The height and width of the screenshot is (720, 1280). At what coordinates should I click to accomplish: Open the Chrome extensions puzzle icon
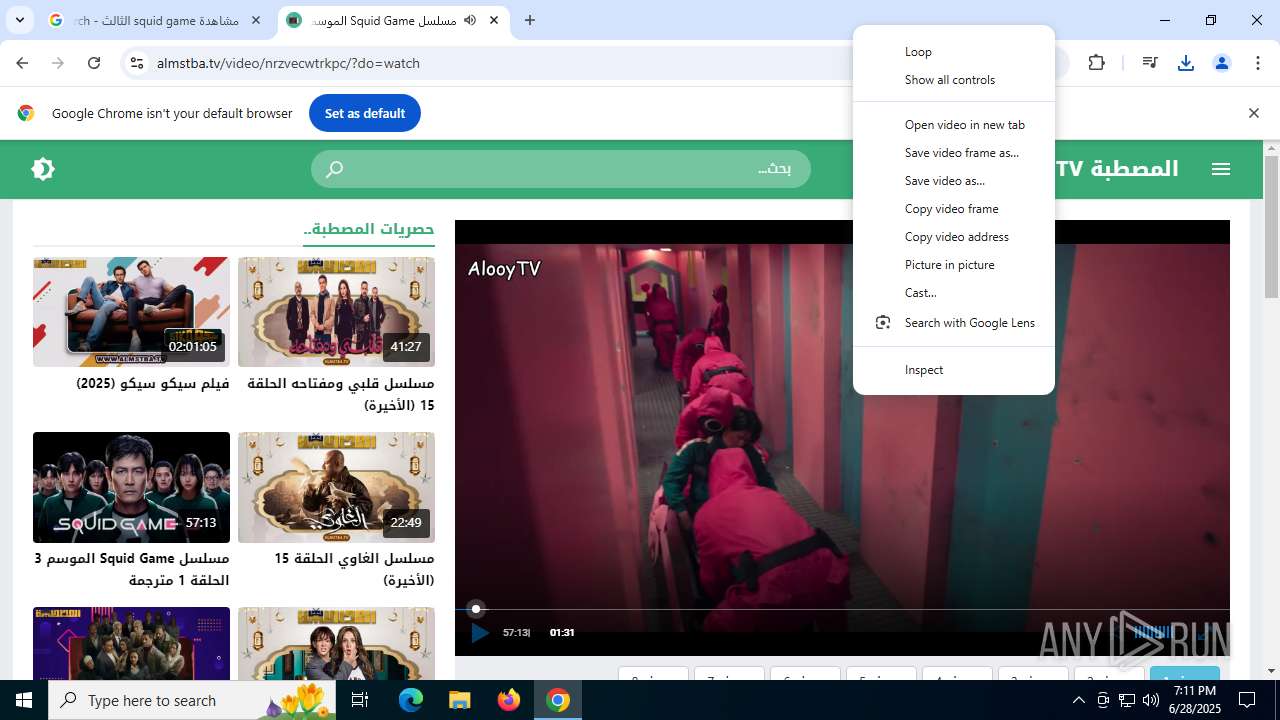[1097, 63]
